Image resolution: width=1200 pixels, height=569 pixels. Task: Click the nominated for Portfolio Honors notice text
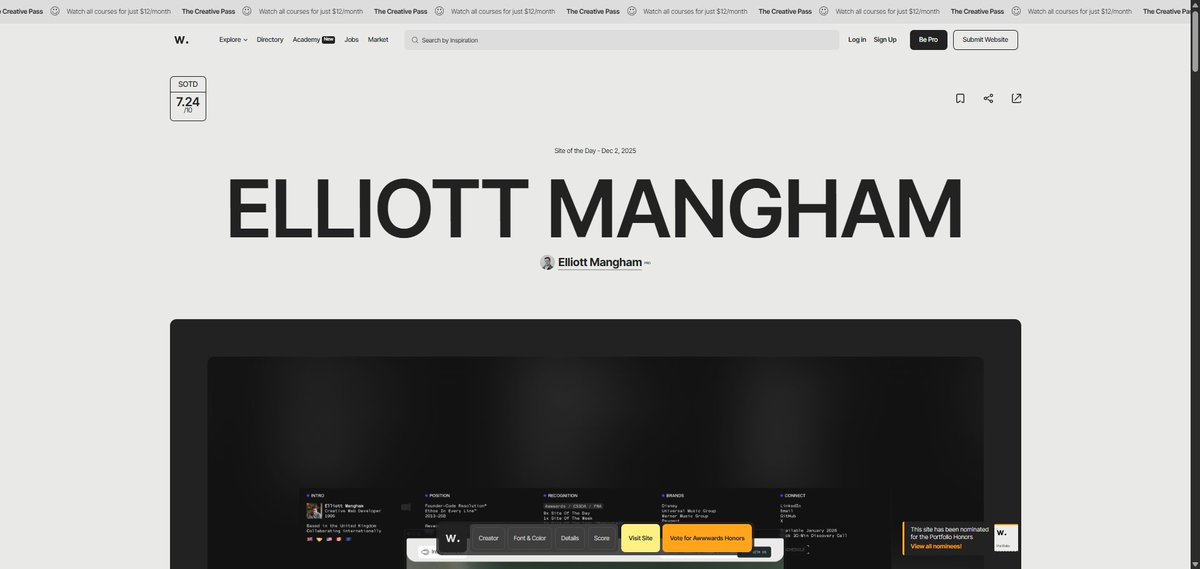coord(950,534)
